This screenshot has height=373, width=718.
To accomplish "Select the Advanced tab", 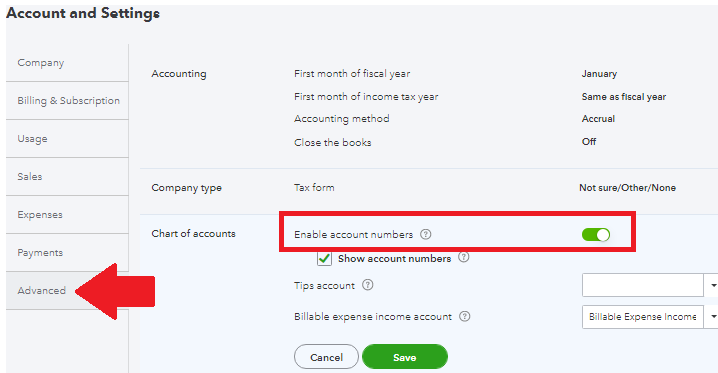I will tap(67, 291).
